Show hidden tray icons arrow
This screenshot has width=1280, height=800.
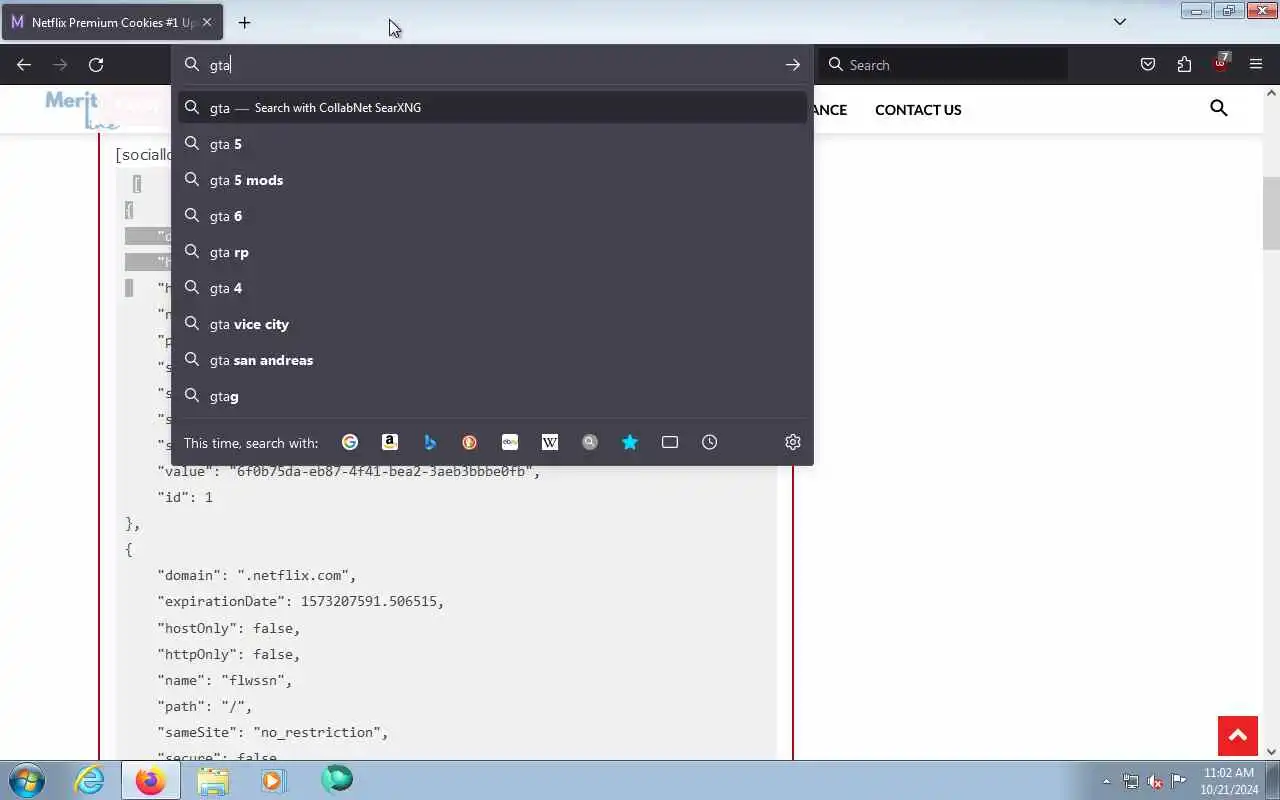1106,781
